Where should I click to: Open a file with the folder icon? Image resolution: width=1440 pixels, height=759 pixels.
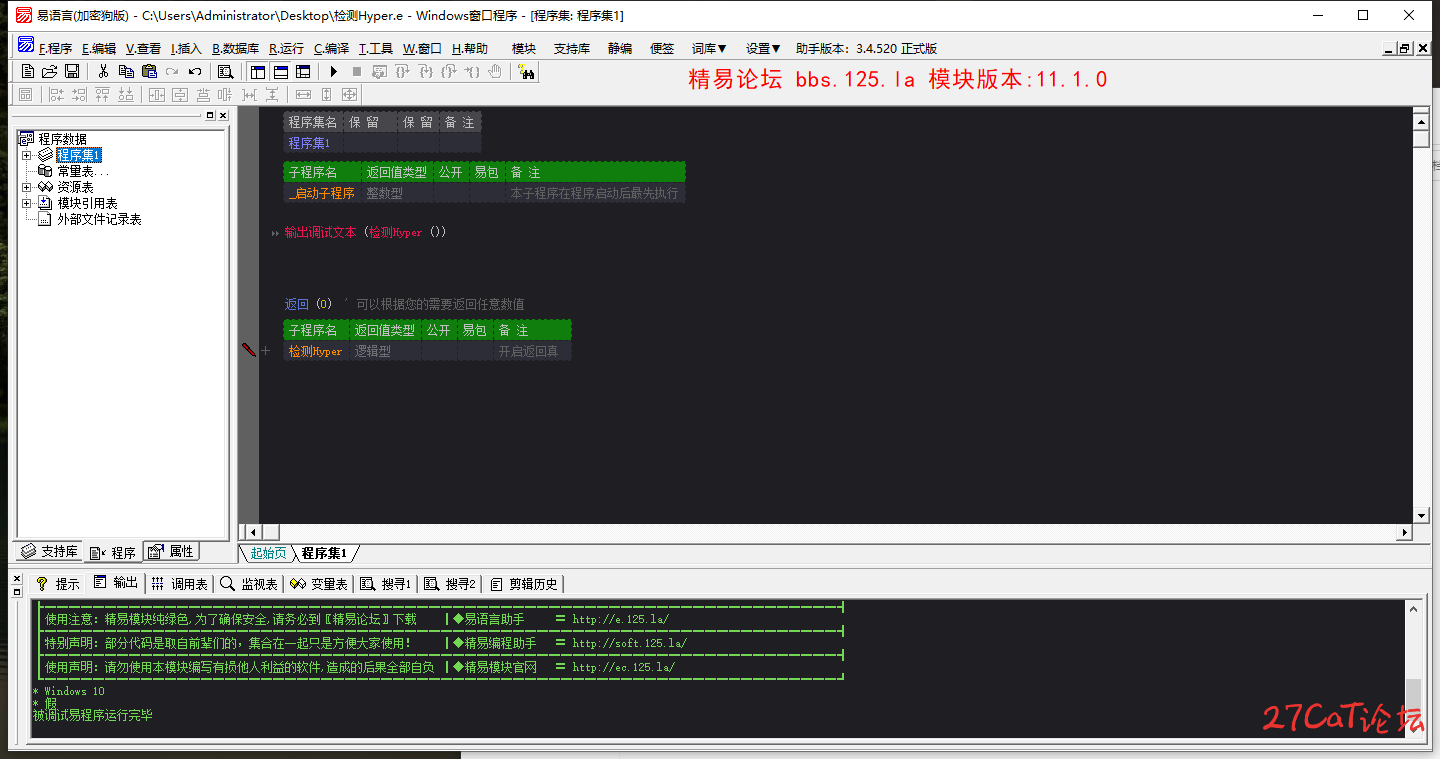[x=50, y=71]
